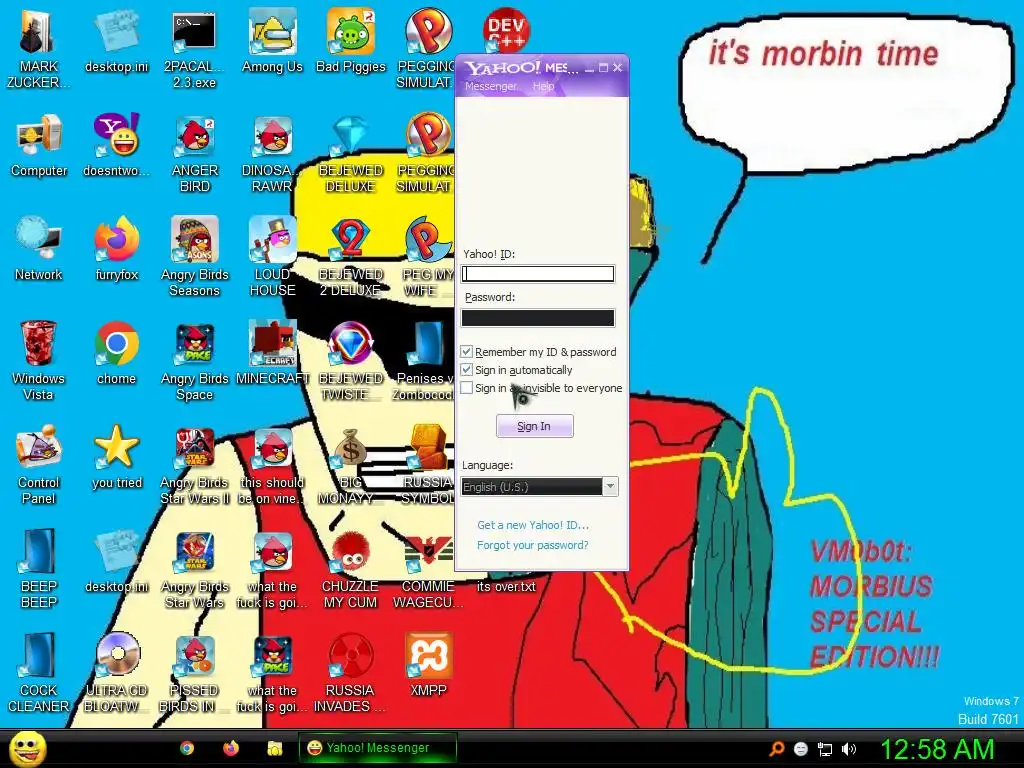Expand the Language dropdown arrow

(x=610, y=487)
